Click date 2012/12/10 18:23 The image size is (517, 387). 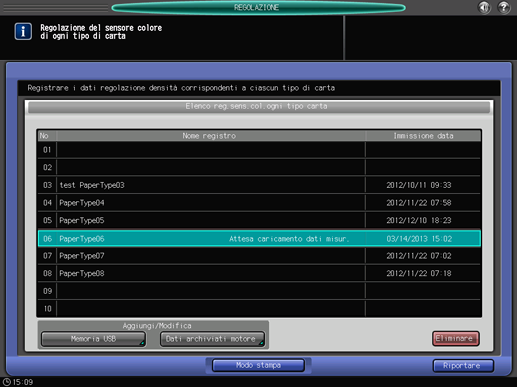419,220
